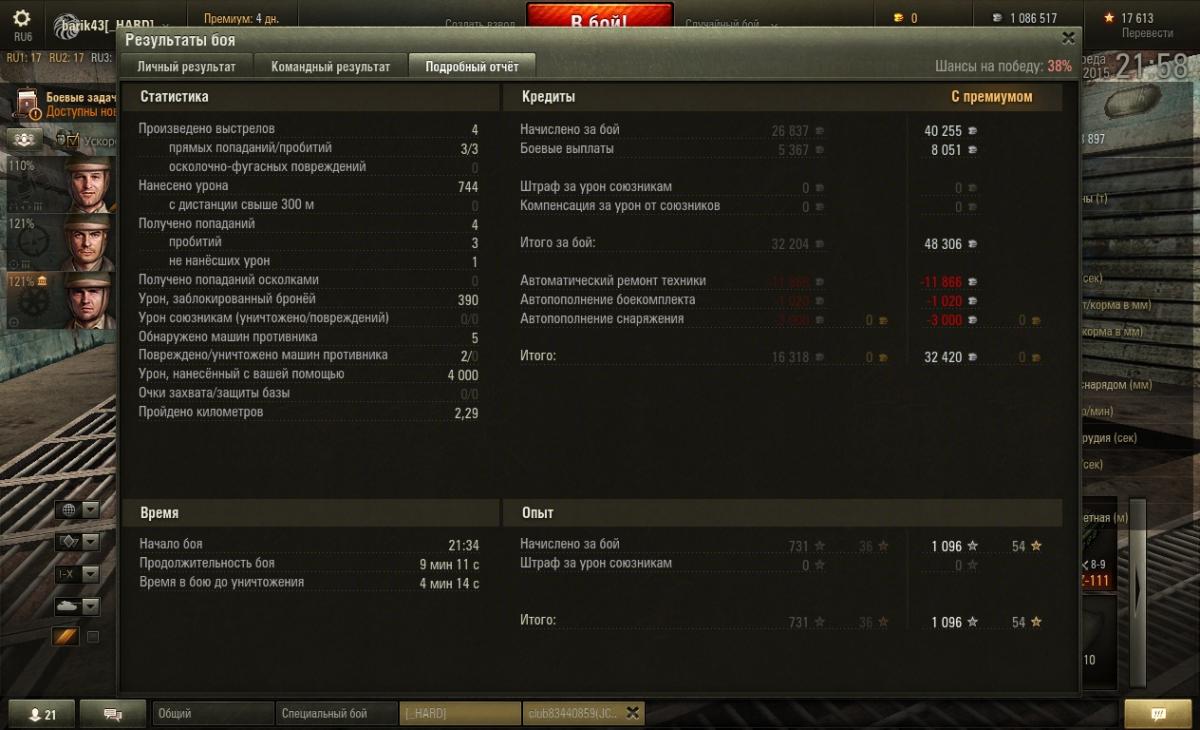Switch to Личный результат tab
The image size is (1200, 730).
coord(186,67)
